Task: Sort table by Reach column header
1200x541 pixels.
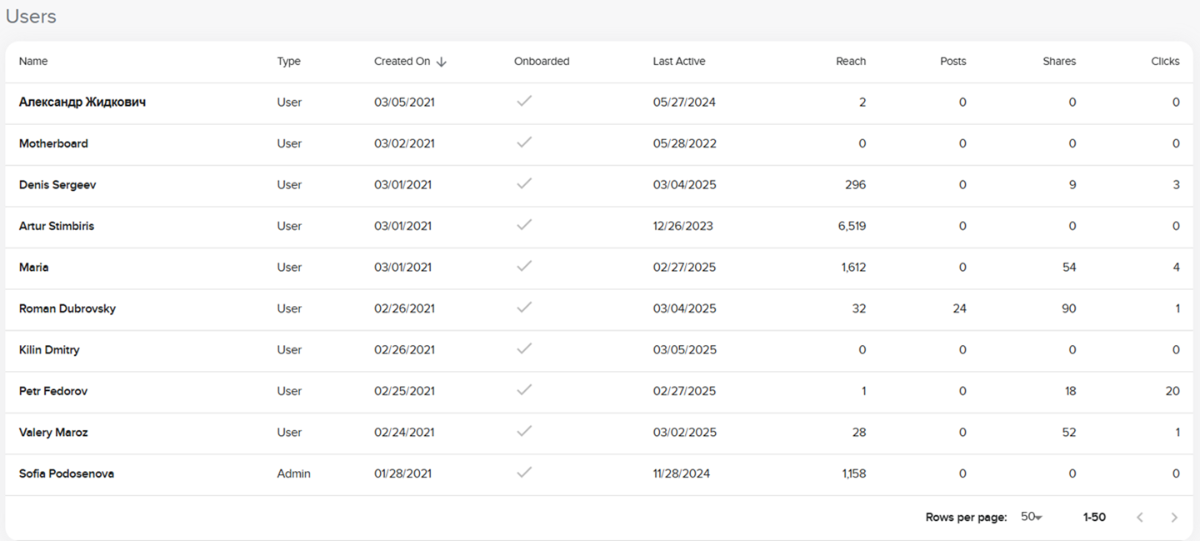Action: [x=851, y=62]
